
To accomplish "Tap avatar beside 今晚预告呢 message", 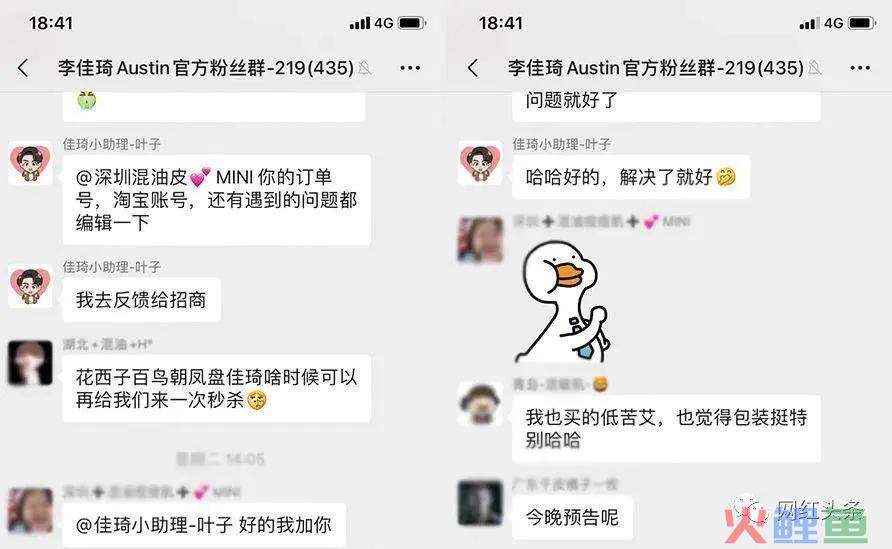I will 480,503.
